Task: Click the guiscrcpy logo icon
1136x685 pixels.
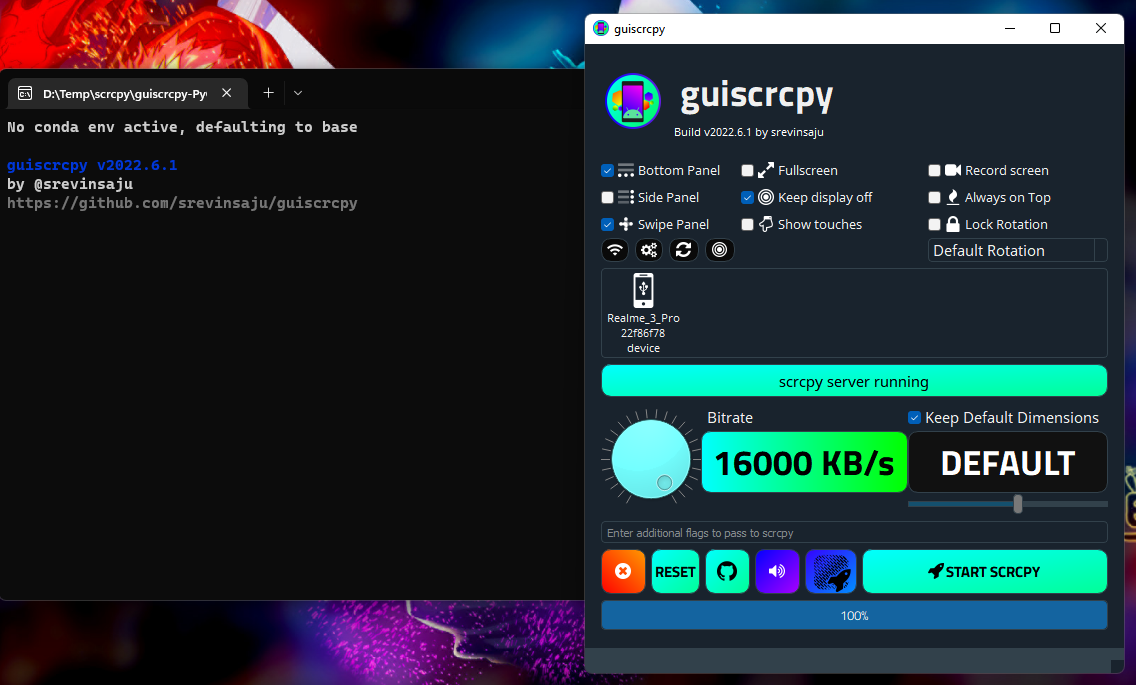Action: pos(633,100)
